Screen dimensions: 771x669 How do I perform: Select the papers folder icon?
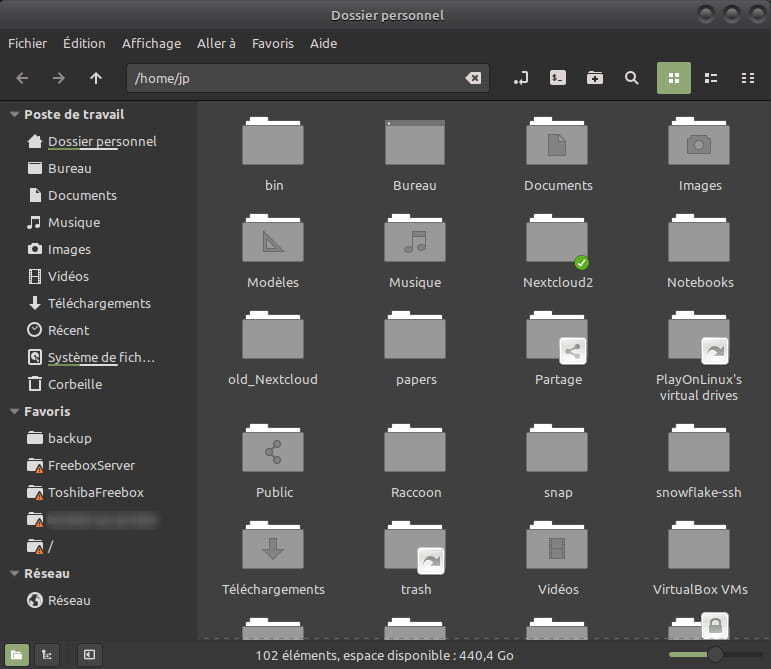coord(415,335)
